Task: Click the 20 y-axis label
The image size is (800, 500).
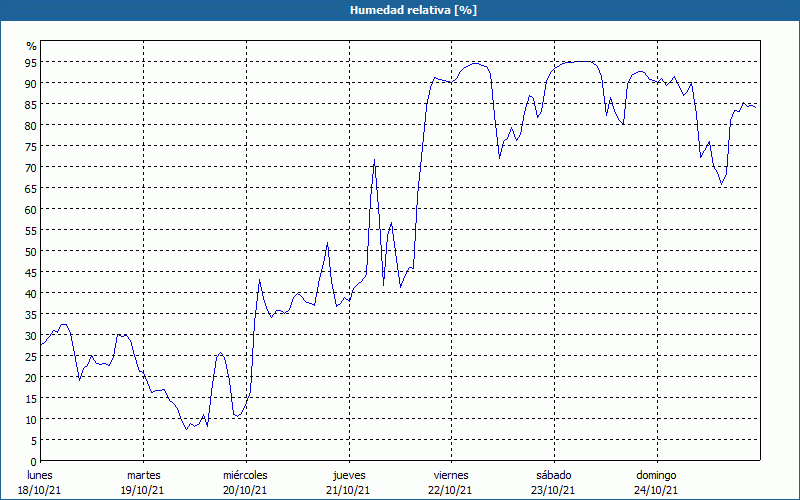Action: [x=31, y=378]
